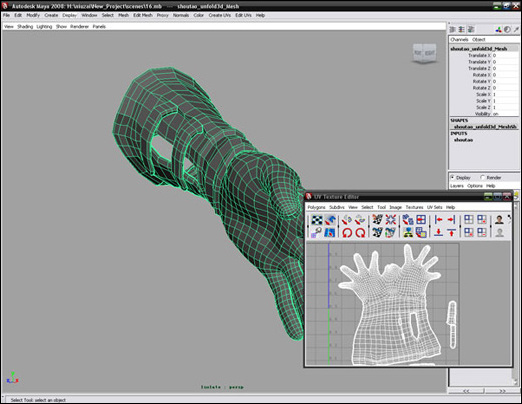
Task: Click the third channel box layout icon
Action: coord(471,30)
